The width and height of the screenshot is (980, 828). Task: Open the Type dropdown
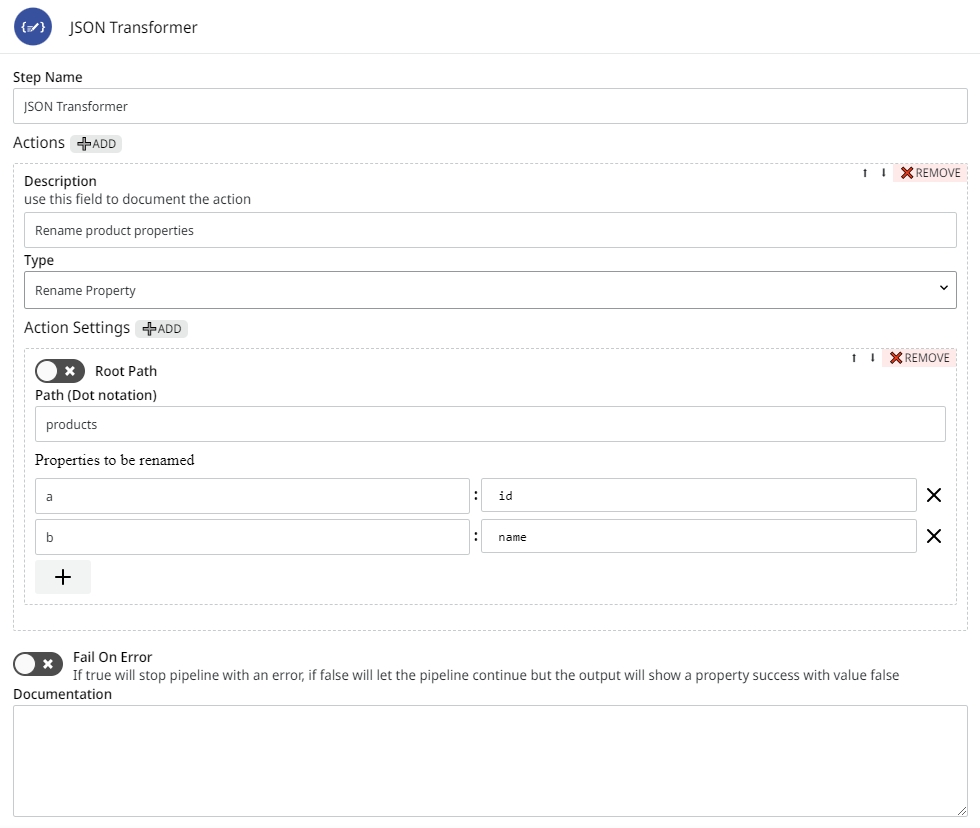[490, 290]
